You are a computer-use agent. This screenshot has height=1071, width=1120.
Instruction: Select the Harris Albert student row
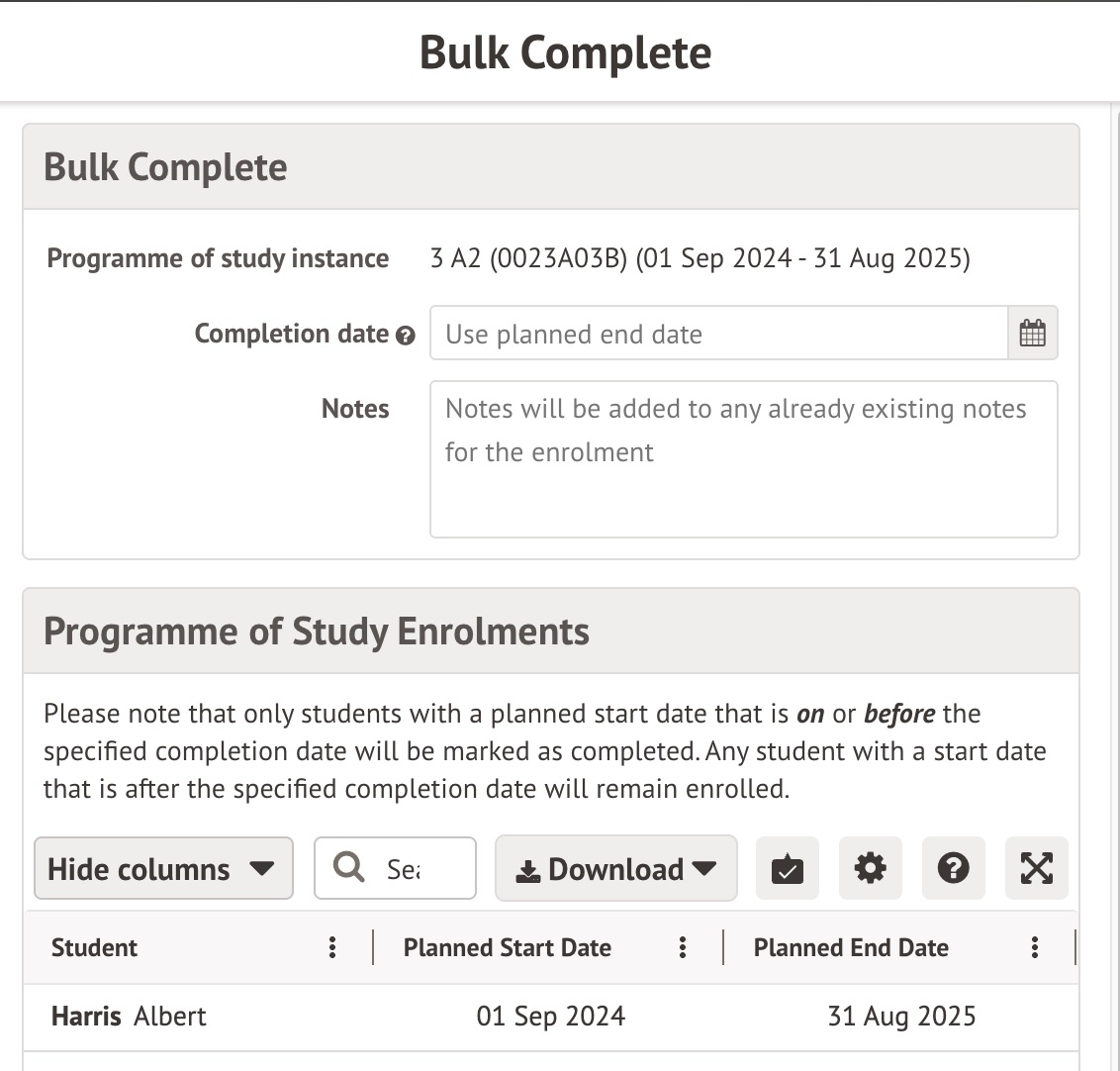pyautogui.click(x=130, y=1017)
